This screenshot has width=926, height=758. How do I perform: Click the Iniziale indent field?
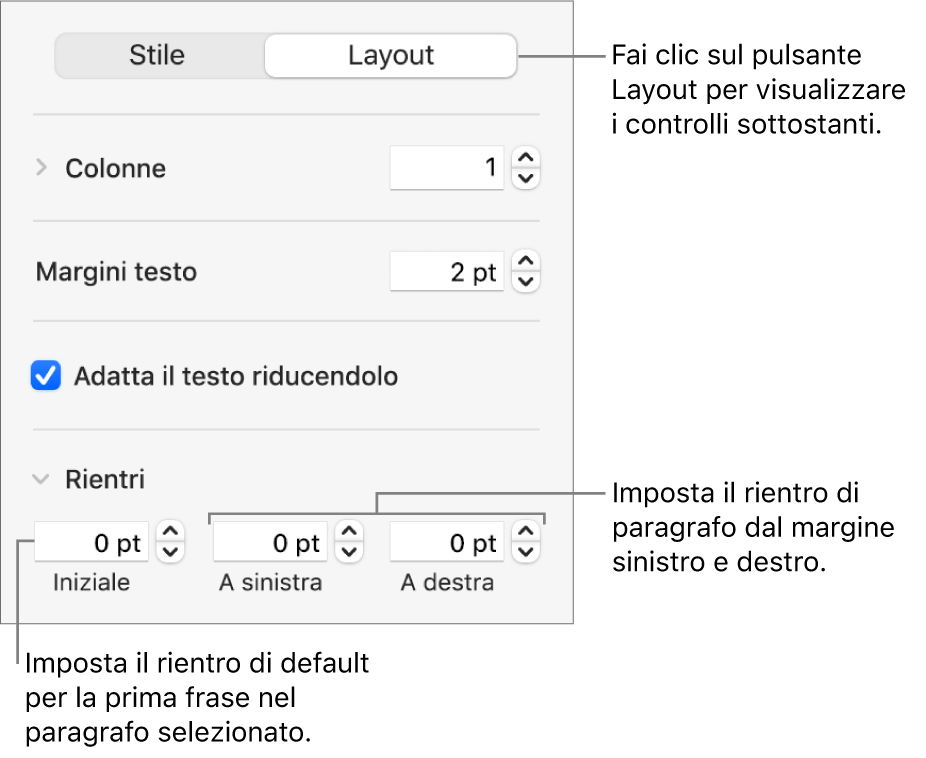tap(91, 544)
